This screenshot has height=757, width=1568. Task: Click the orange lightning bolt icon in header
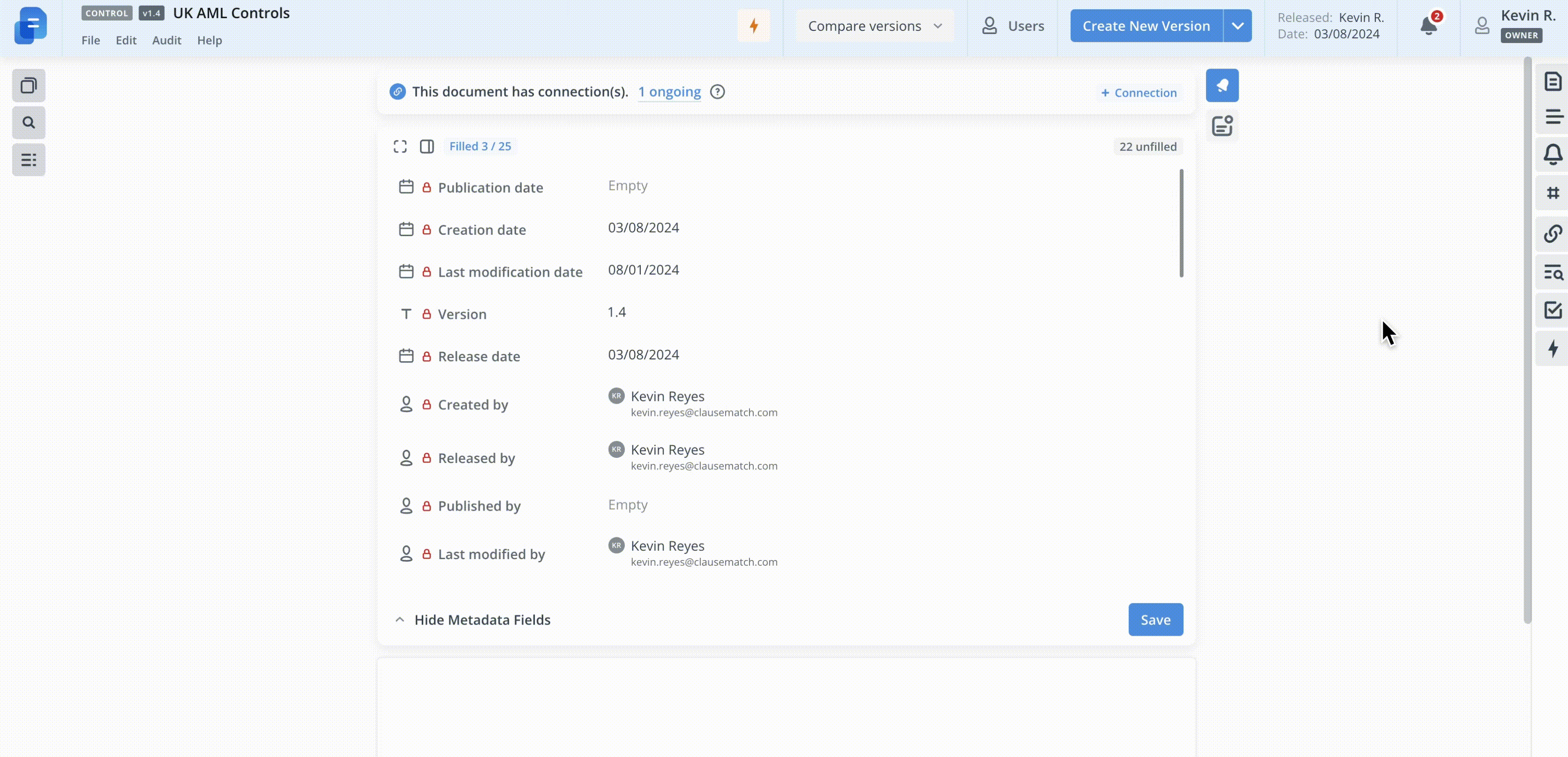click(x=754, y=26)
